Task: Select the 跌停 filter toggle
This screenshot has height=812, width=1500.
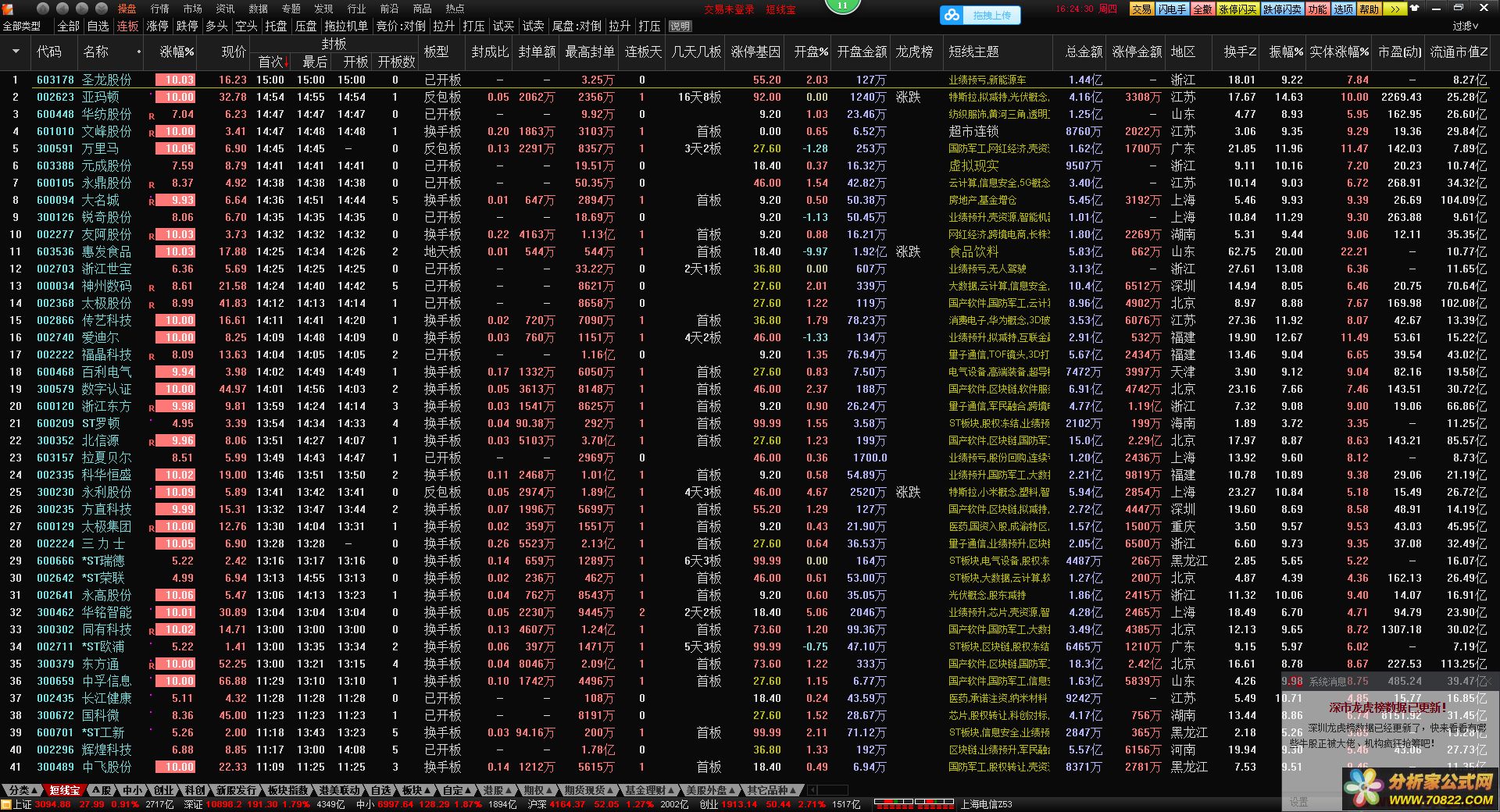Action: pos(187,26)
